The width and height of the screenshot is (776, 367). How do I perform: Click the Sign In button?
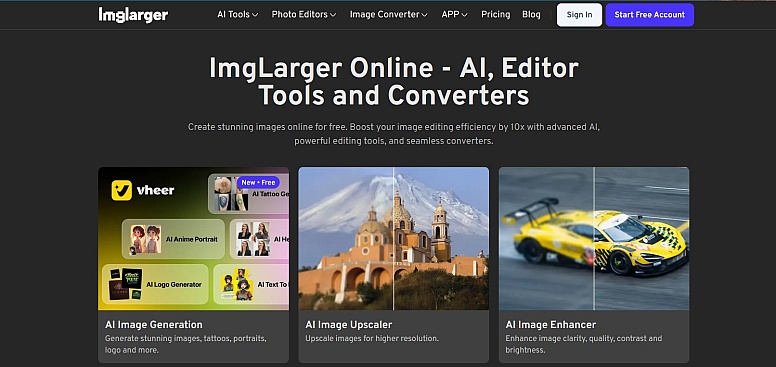coord(579,15)
